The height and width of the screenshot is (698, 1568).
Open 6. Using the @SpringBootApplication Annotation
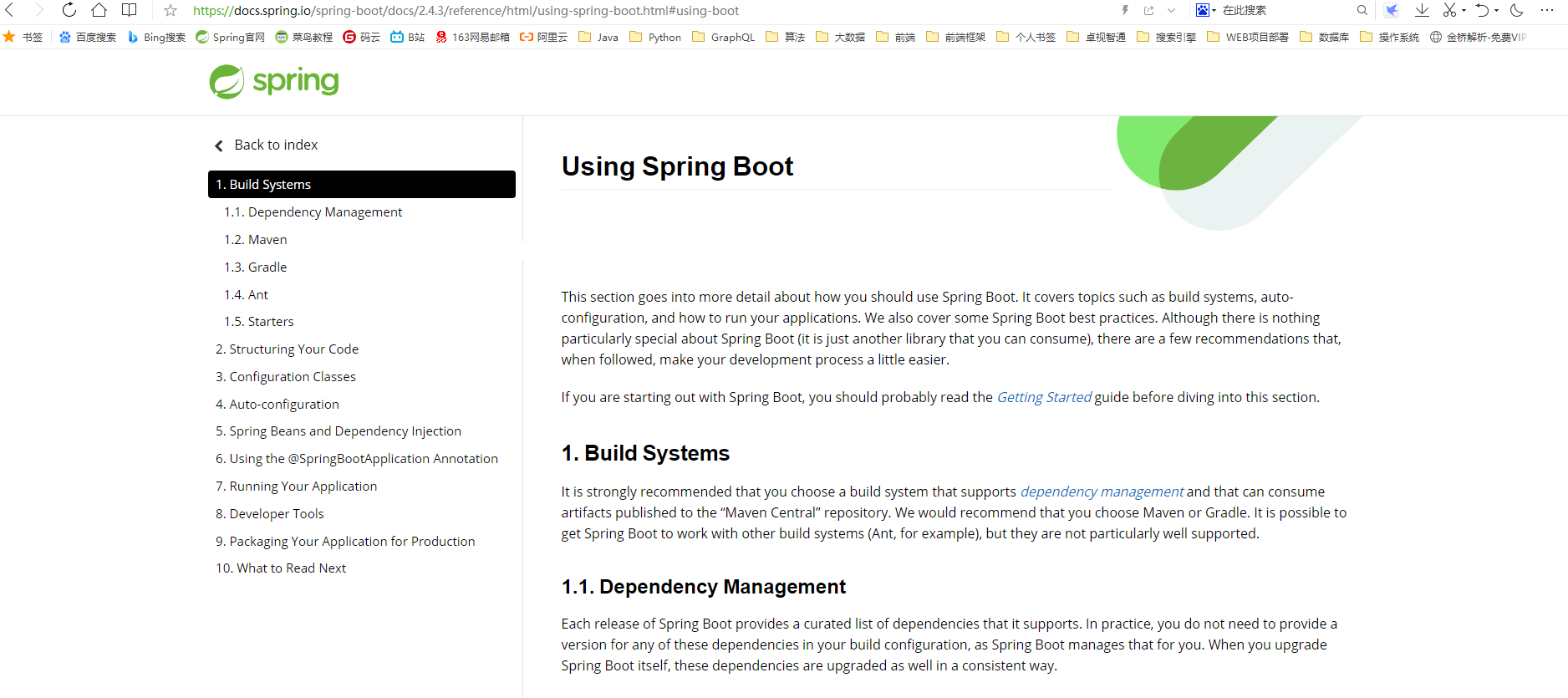coord(357,459)
